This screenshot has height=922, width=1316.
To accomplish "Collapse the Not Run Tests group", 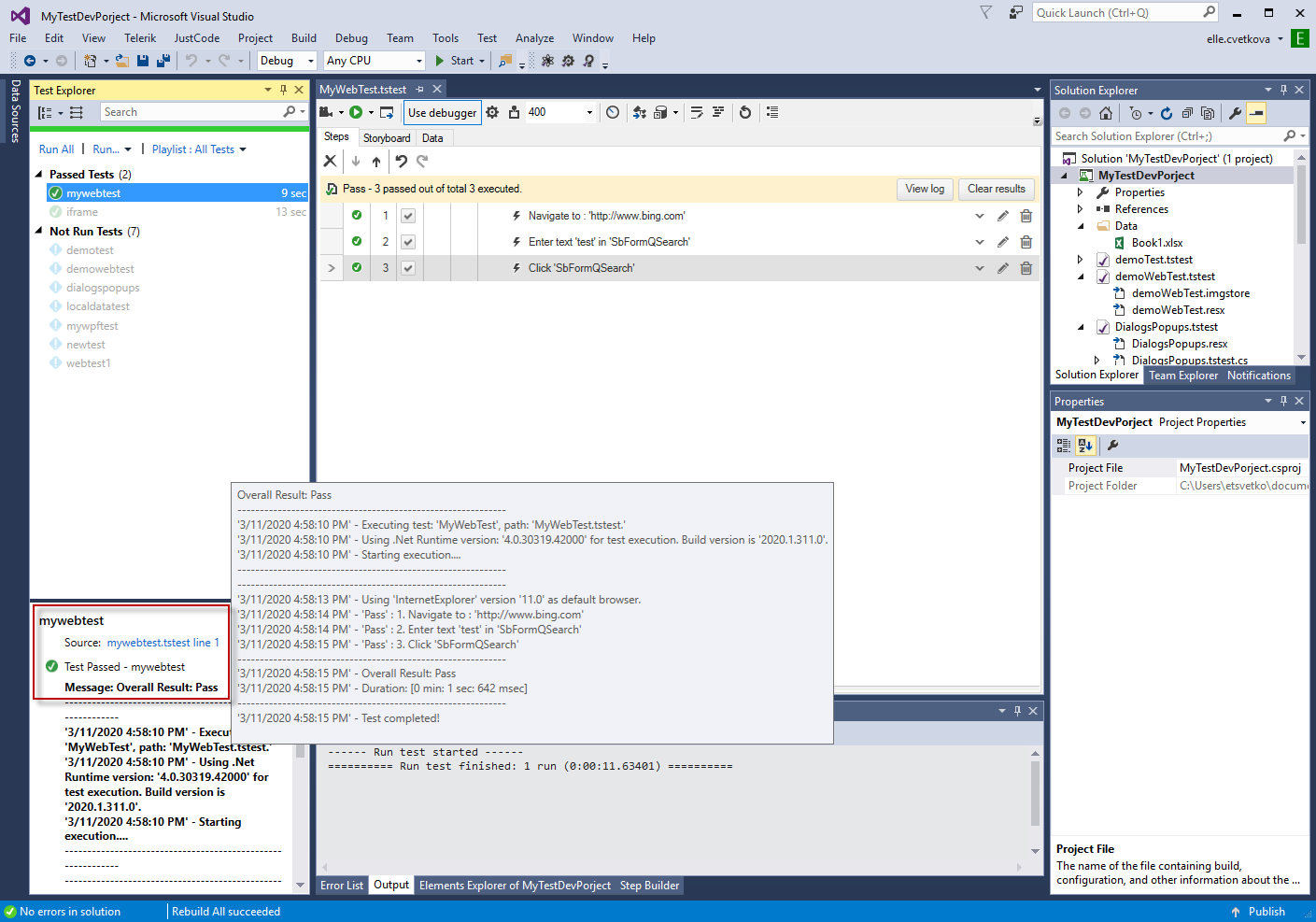I will (x=39, y=231).
